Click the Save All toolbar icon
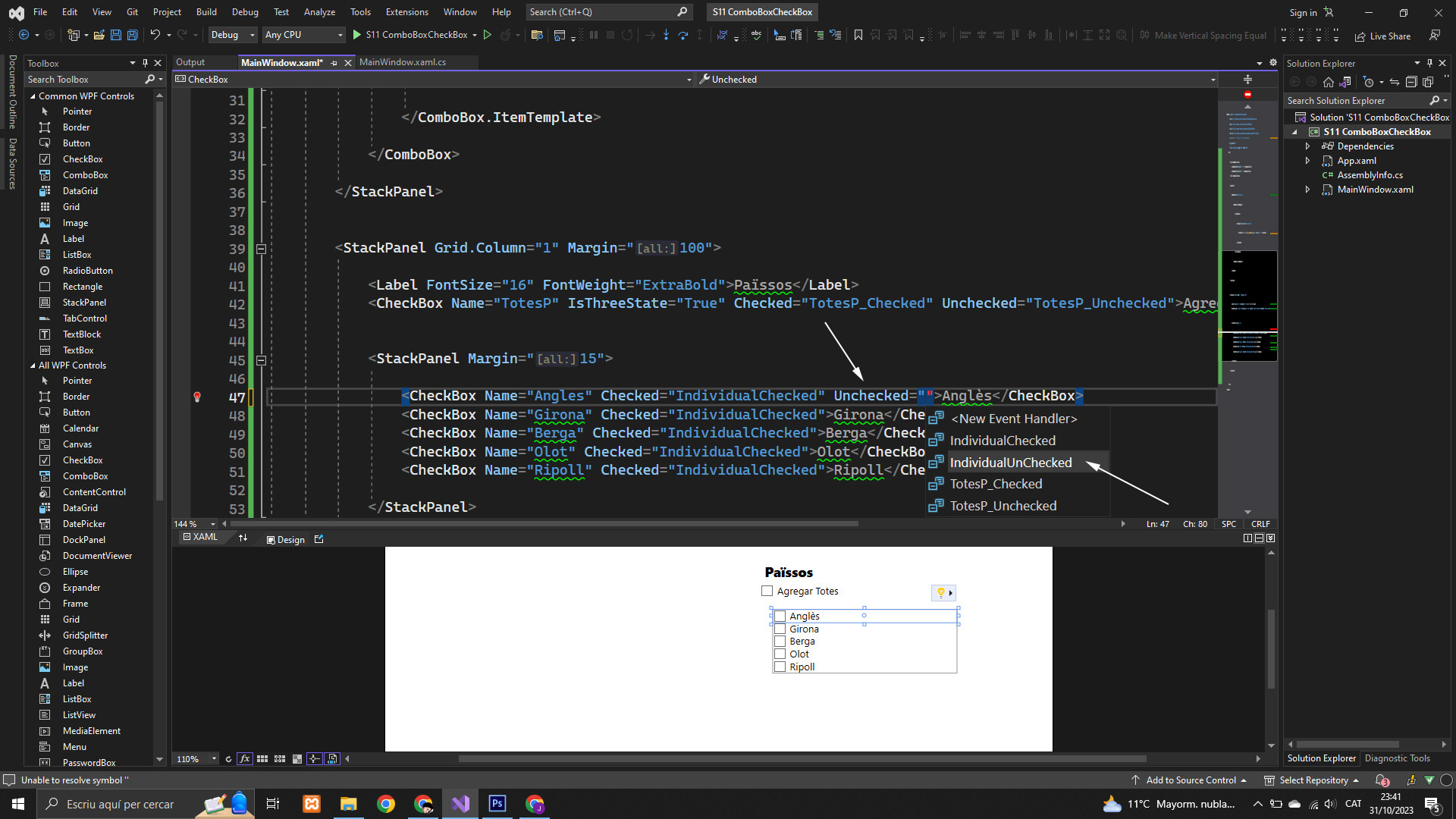This screenshot has width=1456, height=819. pos(132,35)
